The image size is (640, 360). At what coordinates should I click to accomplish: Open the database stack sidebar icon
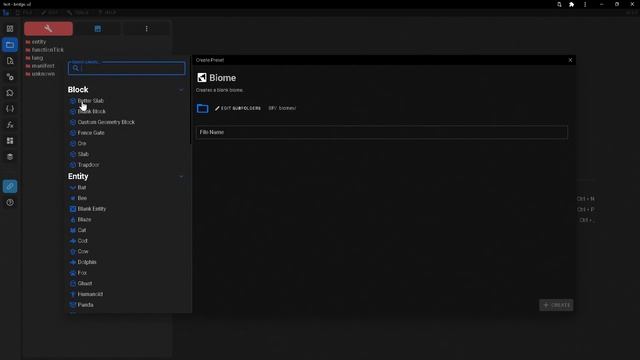10,157
